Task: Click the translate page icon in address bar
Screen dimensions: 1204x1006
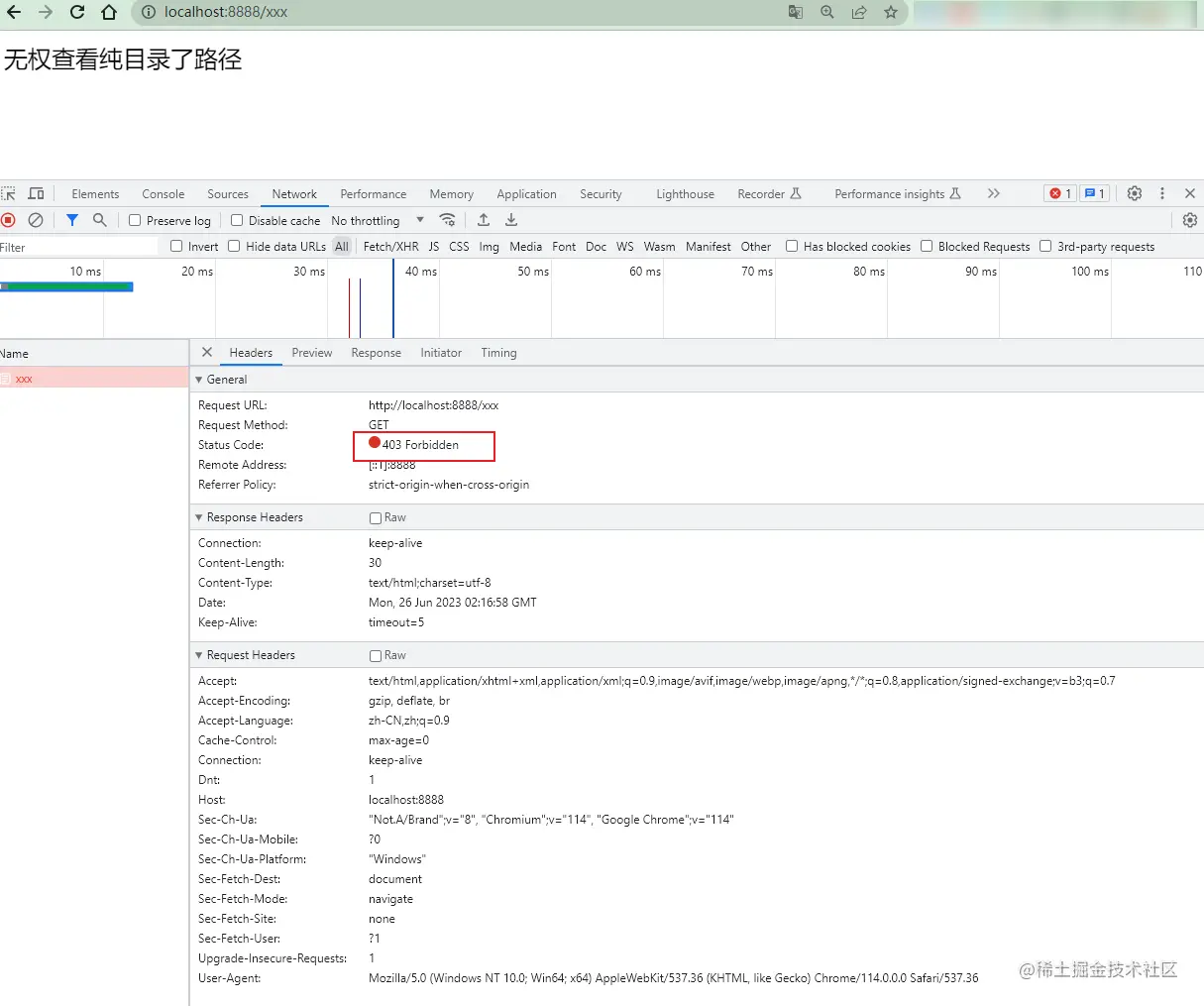Action: (x=796, y=12)
